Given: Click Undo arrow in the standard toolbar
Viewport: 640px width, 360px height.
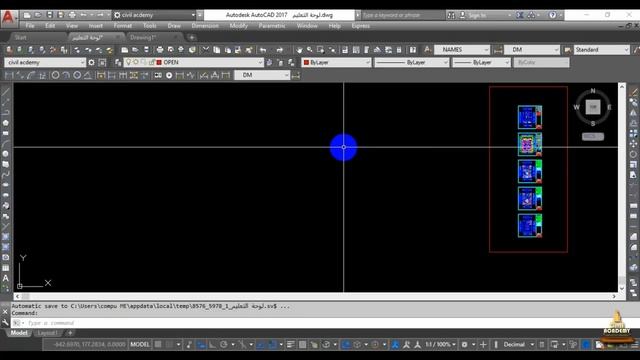Looking at the screenshot, I should (263, 50).
